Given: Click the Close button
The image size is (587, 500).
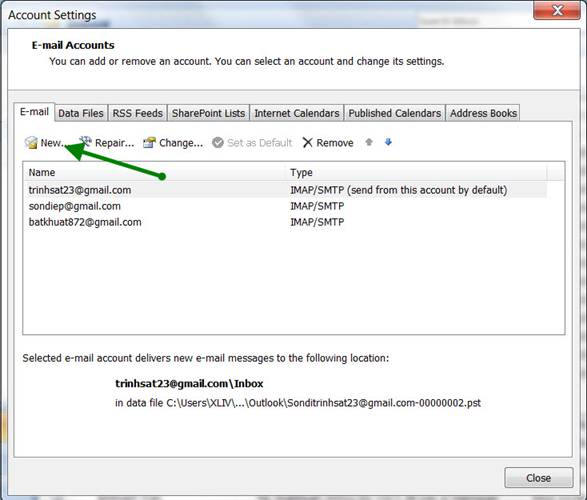Looking at the screenshot, I should [x=538, y=478].
